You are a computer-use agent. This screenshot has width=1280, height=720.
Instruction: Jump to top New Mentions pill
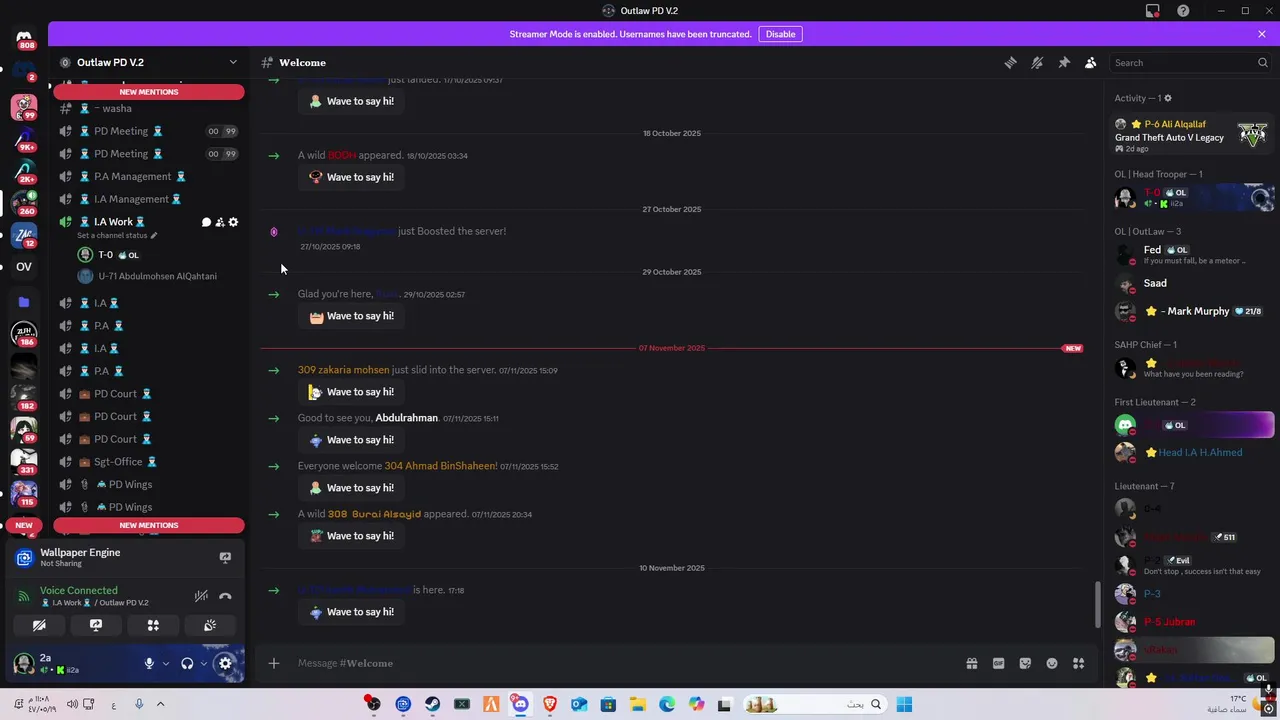[x=149, y=92]
